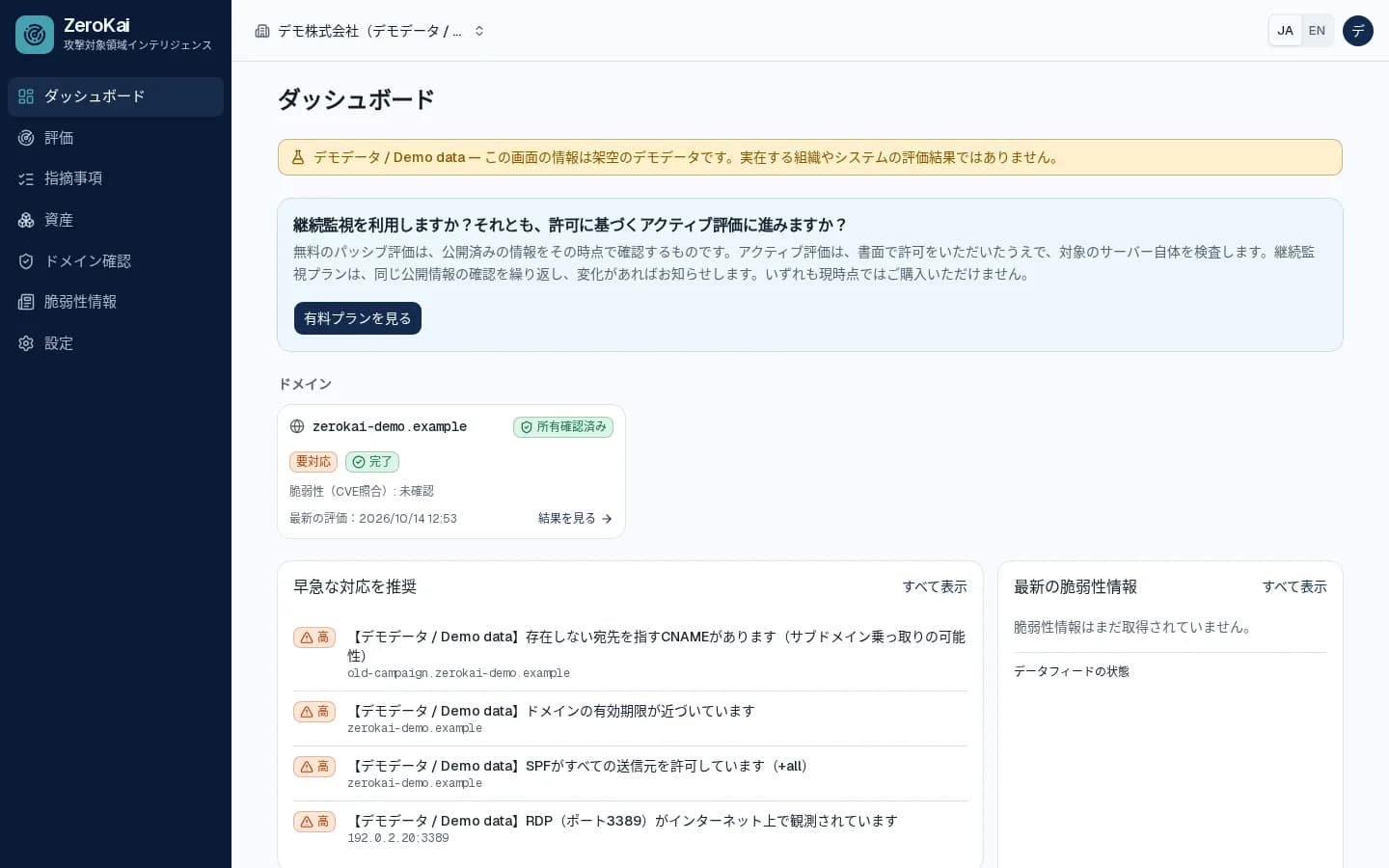The width and height of the screenshot is (1389, 868).
Task: Open the データフィードの状態 link
Action: (x=1072, y=671)
